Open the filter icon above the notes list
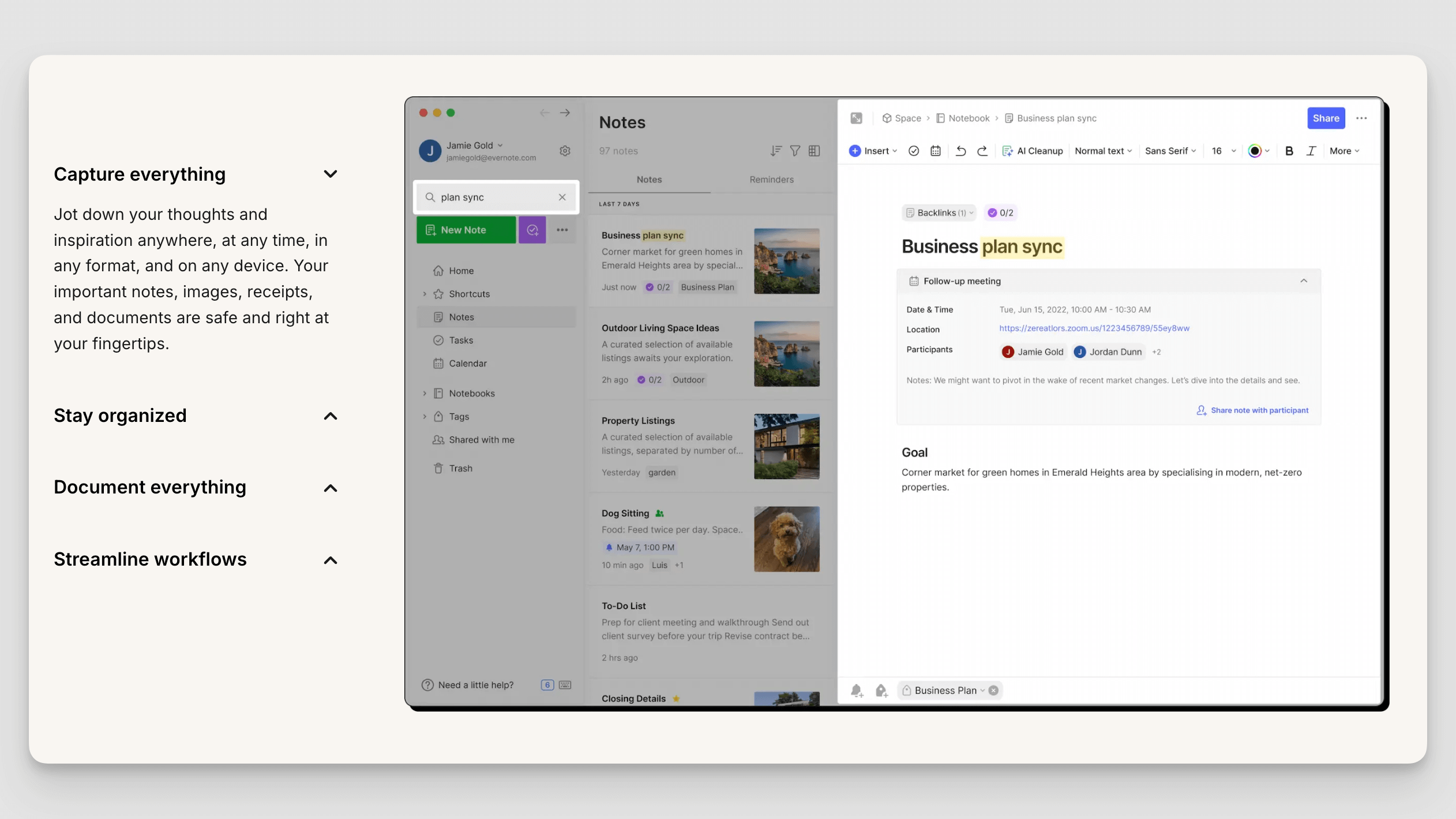 pyautogui.click(x=795, y=151)
